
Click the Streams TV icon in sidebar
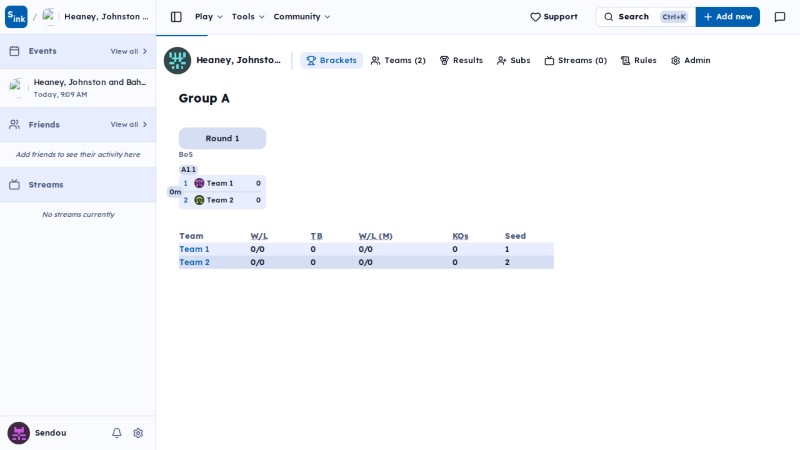[14, 185]
